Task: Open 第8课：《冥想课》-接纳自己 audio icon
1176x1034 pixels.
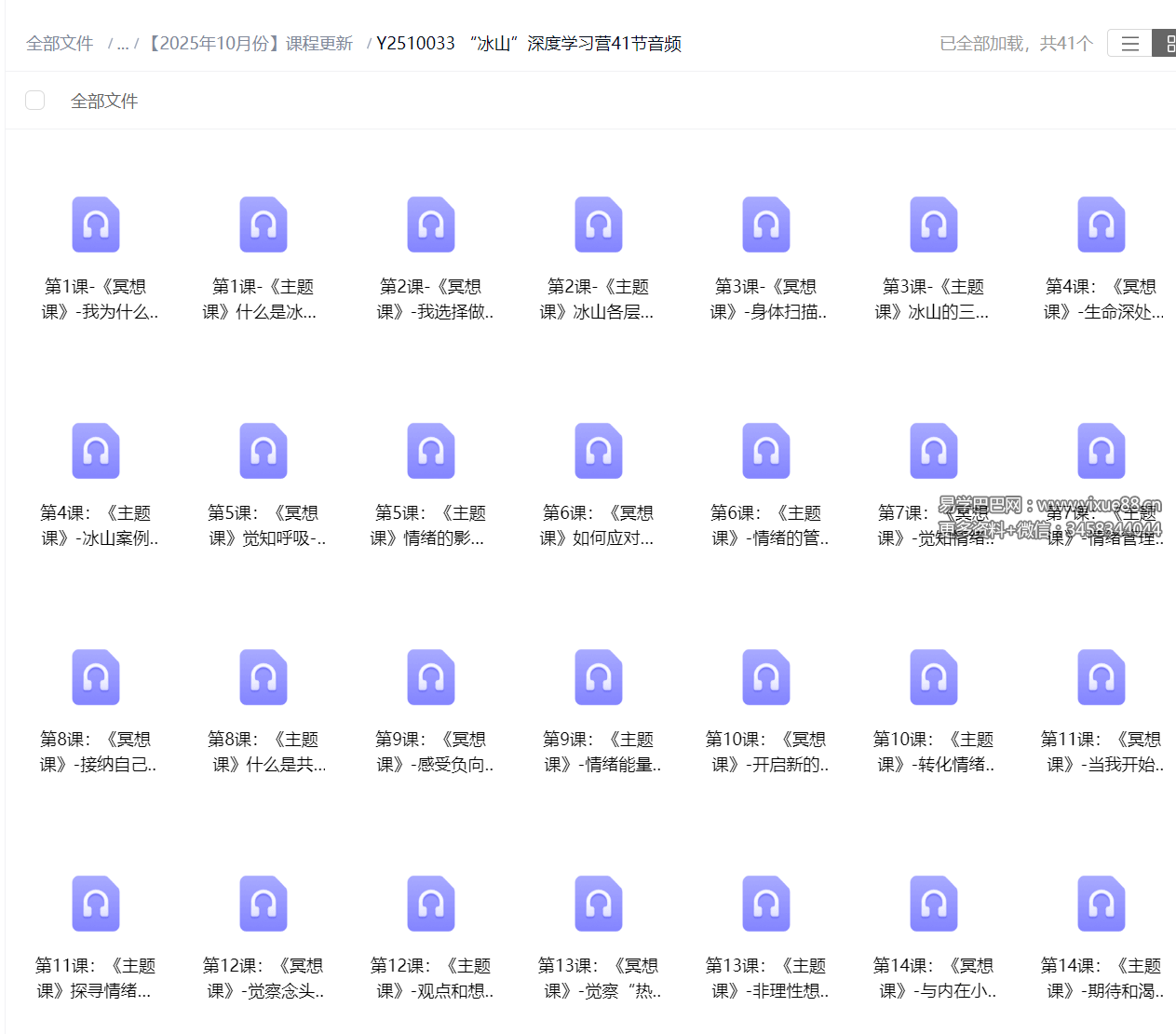Action: (x=96, y=677)
